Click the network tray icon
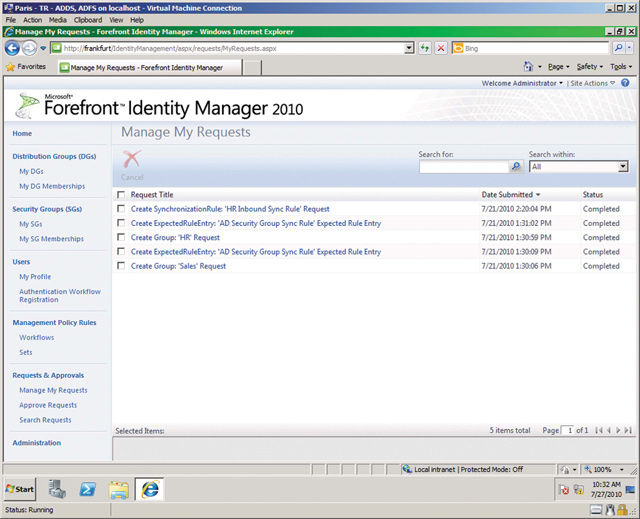 (578, 489)
